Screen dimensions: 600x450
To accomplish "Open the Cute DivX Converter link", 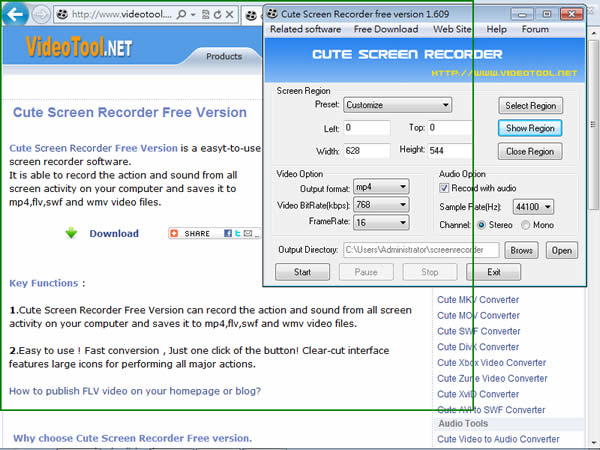I will point(478,347).
